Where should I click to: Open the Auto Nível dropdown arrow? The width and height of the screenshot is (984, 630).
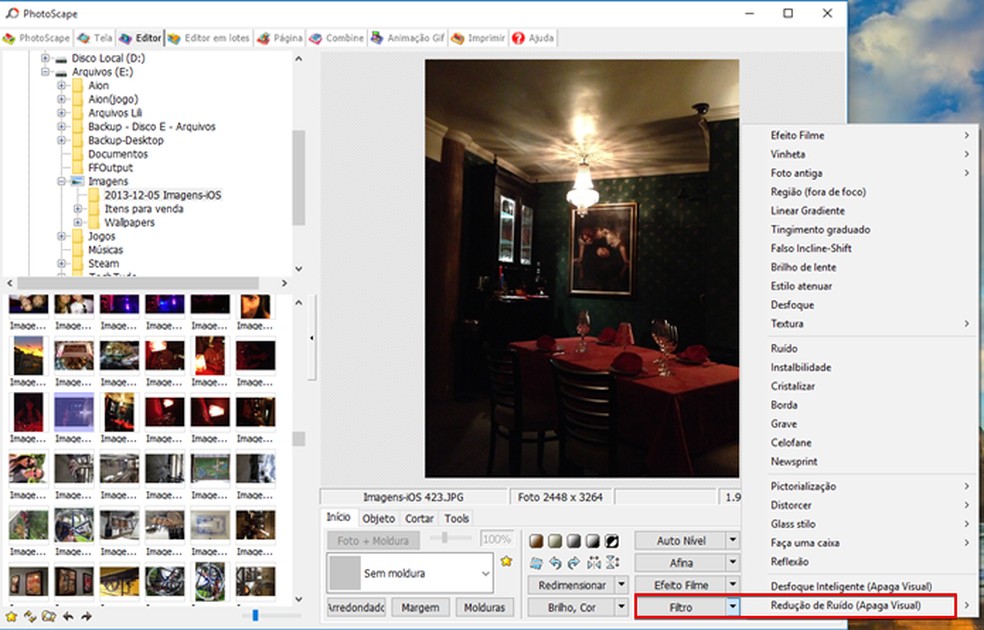(x=732, y=540)
